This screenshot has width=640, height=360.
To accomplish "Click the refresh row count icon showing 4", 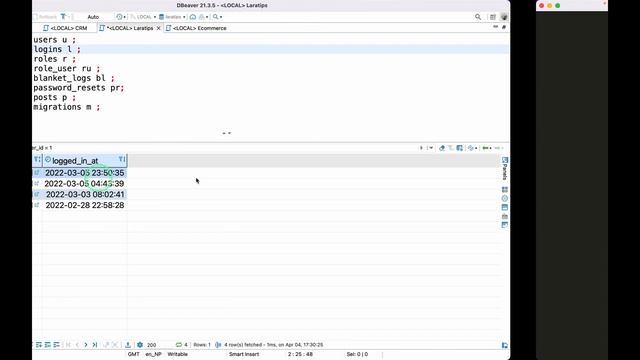I will 182,345.
